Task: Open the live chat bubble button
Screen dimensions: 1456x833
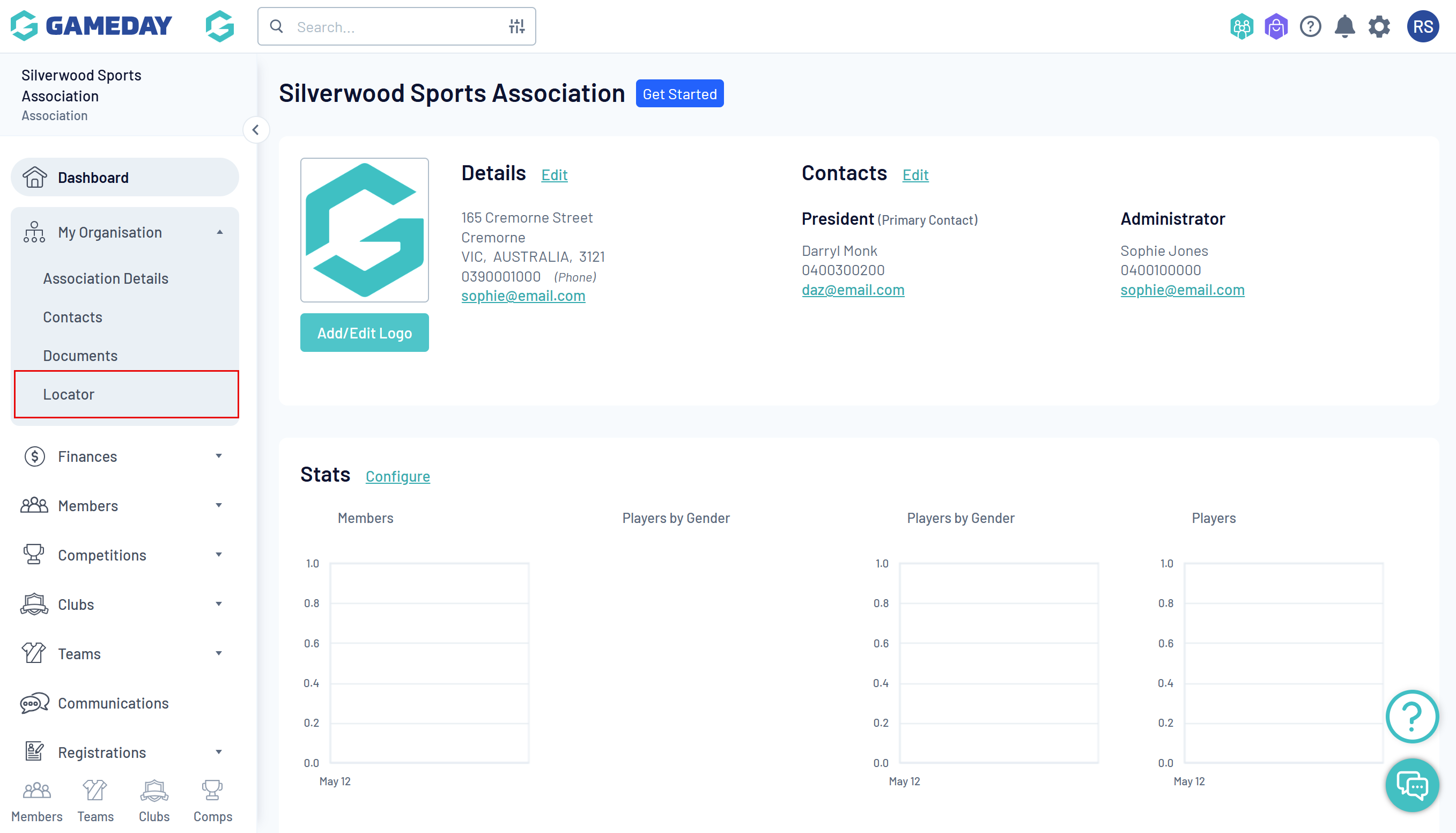Action: [1411, 785]
